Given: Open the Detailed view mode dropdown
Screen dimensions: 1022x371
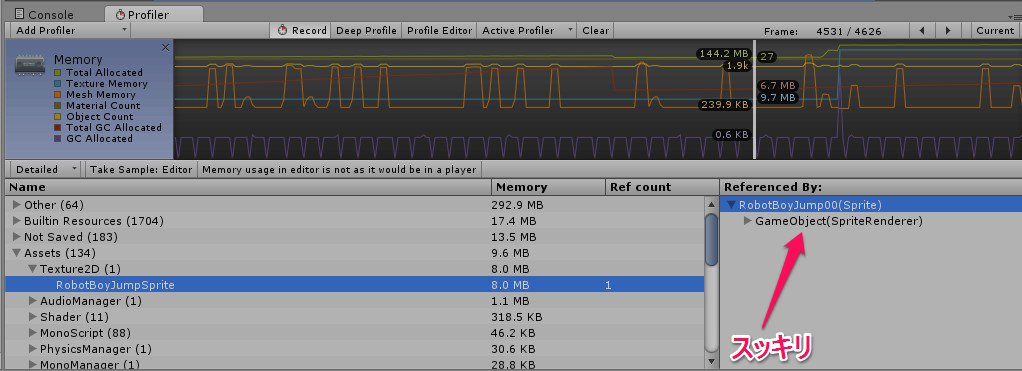Looking at the screenshot, I should 46,170.
